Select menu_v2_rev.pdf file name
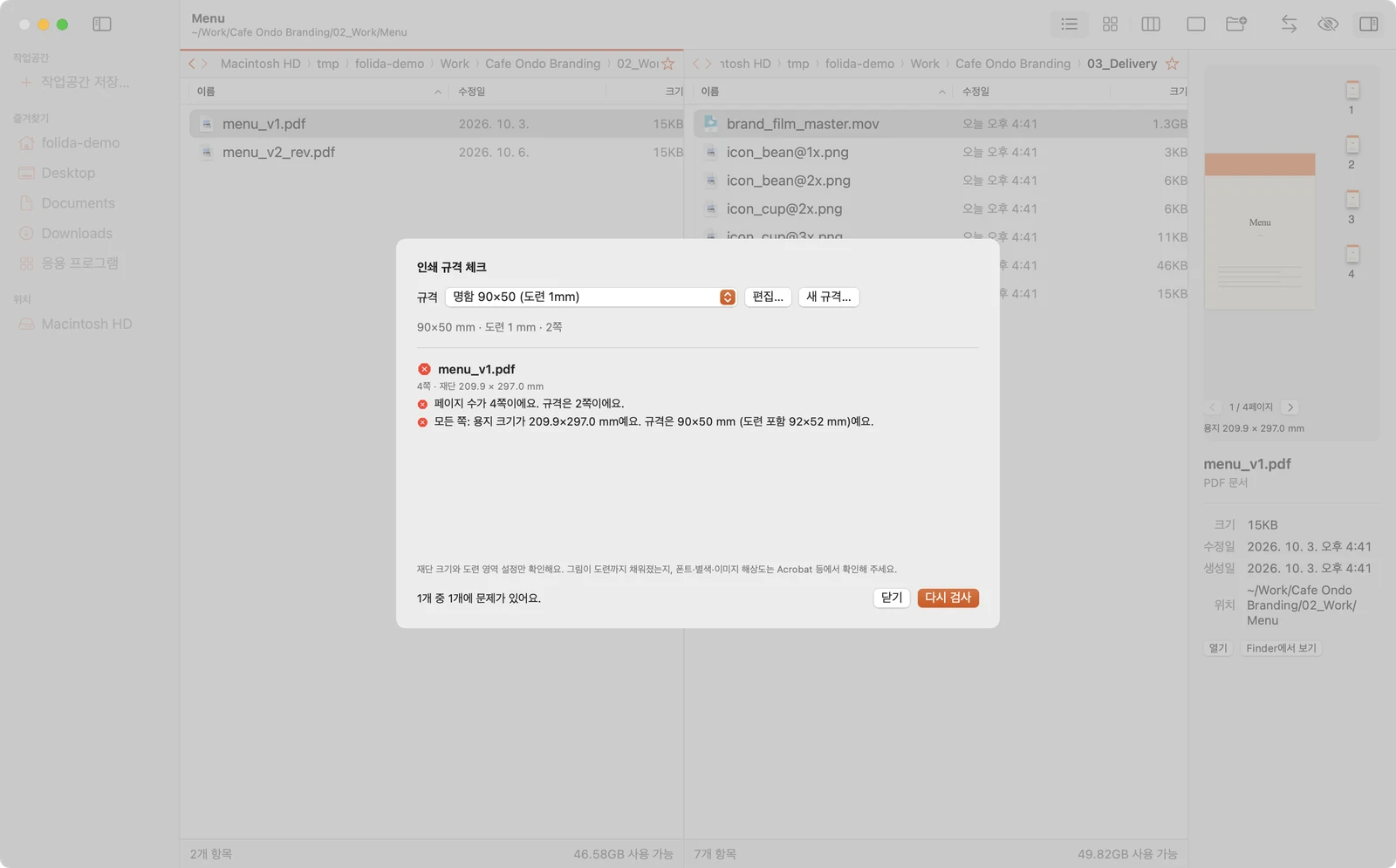This screenshot has width=1396, height=868. pos(278,152)
